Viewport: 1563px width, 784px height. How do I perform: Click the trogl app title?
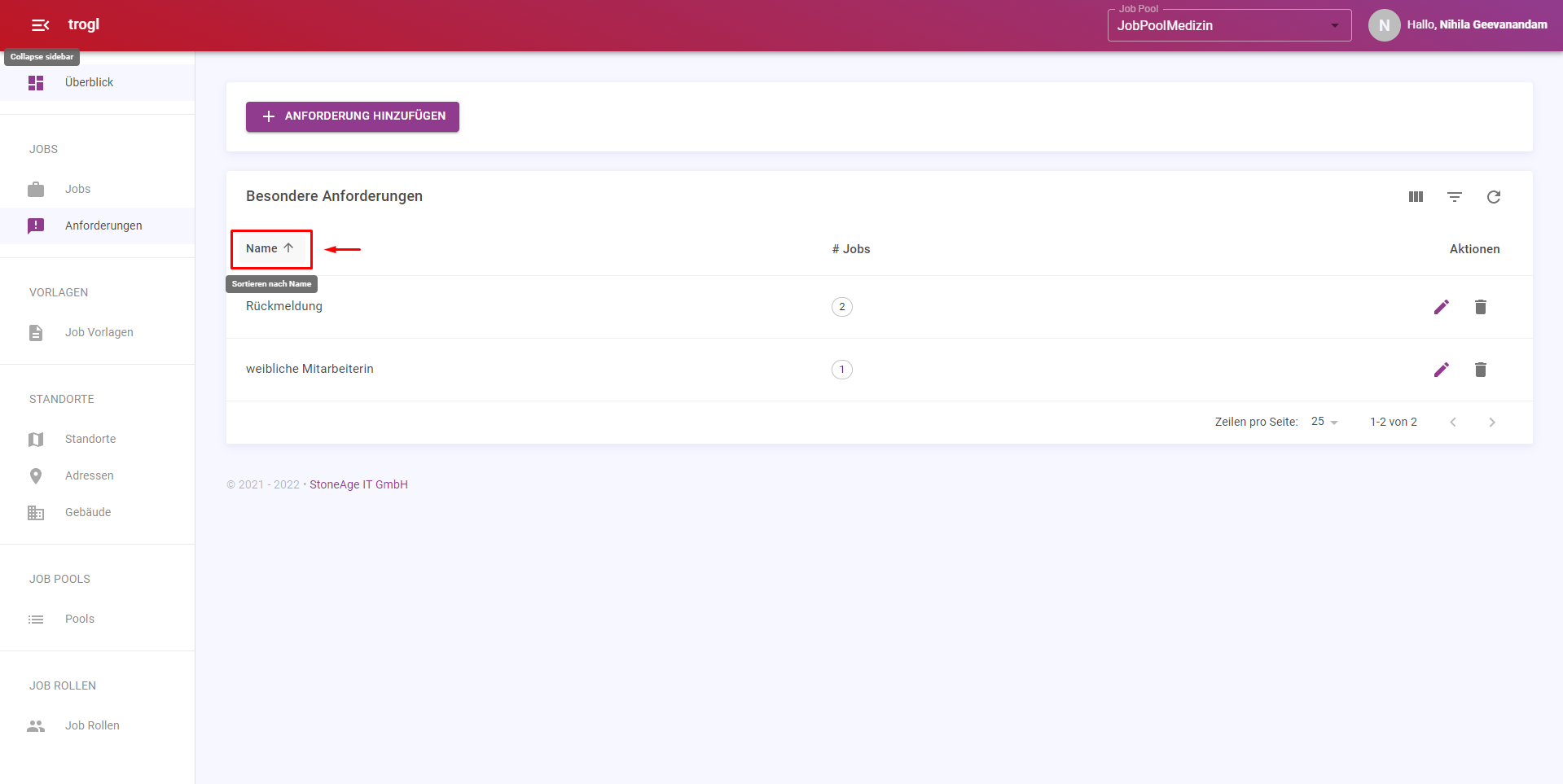click(x=84, y=24)
